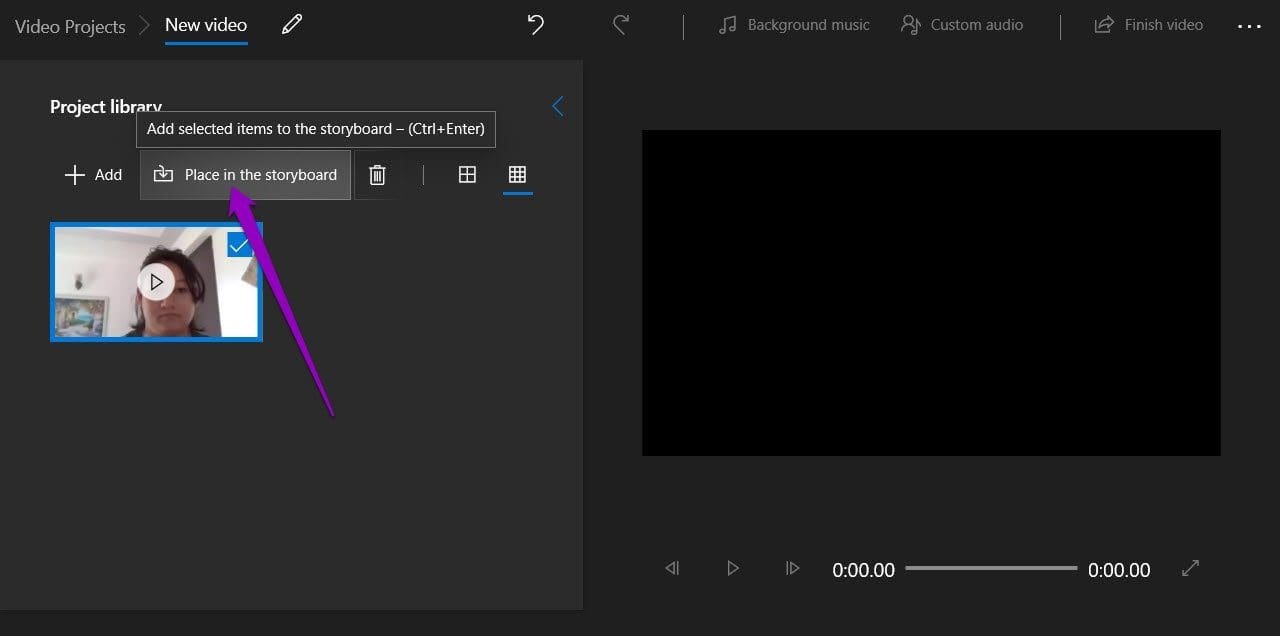Click the preview seek bar

[x=991, y=568]
